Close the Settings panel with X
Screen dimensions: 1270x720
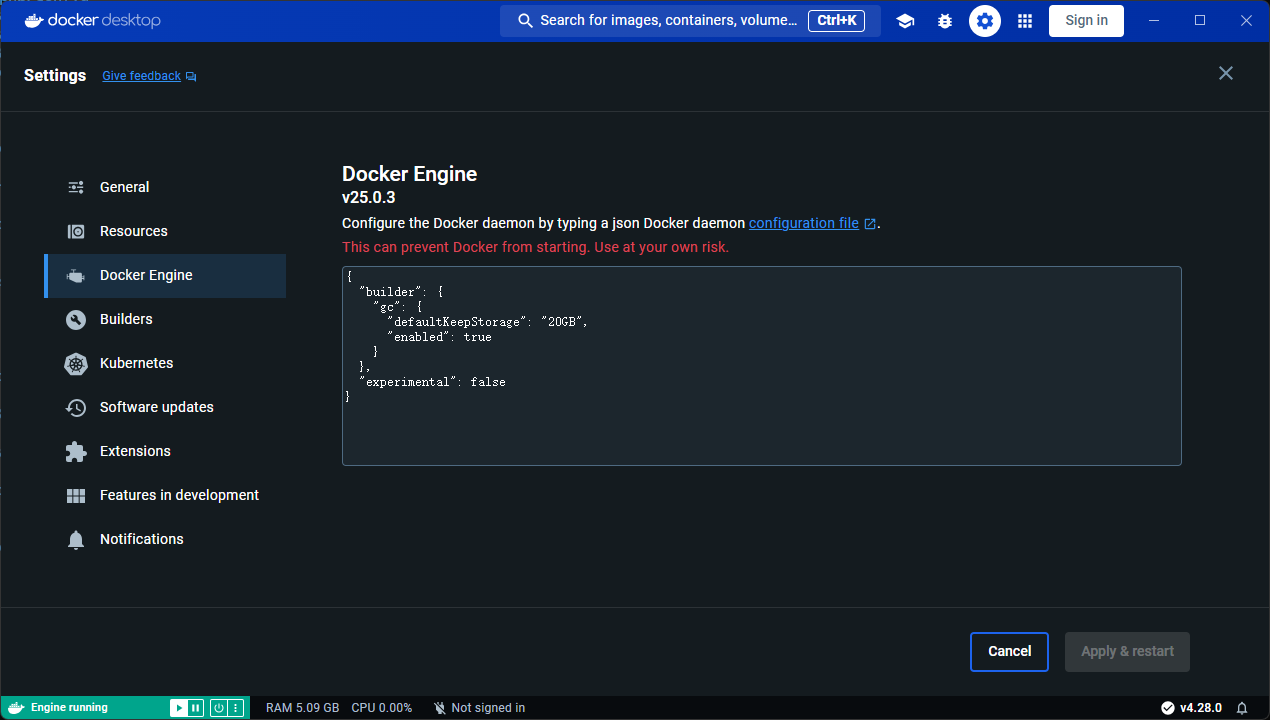(1226, 73)
